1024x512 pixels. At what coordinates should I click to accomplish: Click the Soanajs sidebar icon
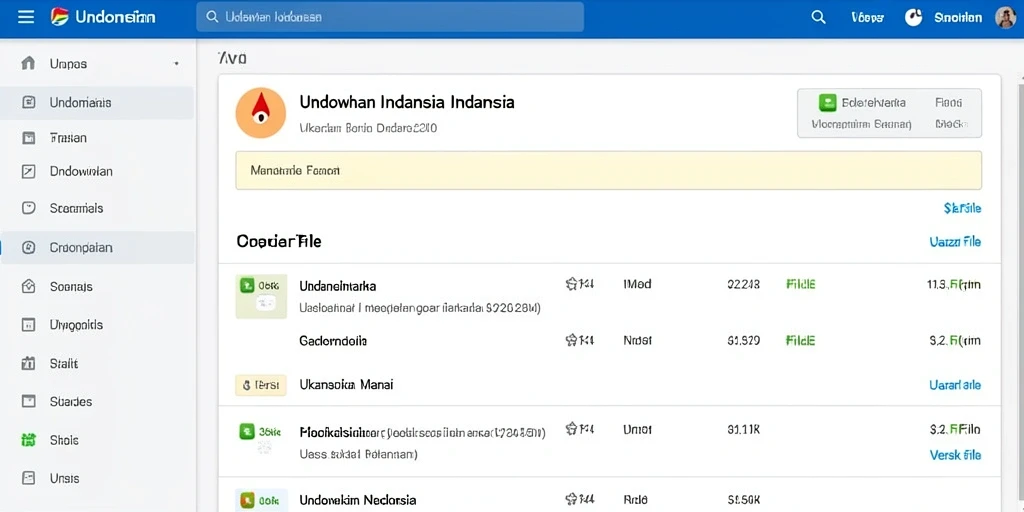click(x=28, y=286)
